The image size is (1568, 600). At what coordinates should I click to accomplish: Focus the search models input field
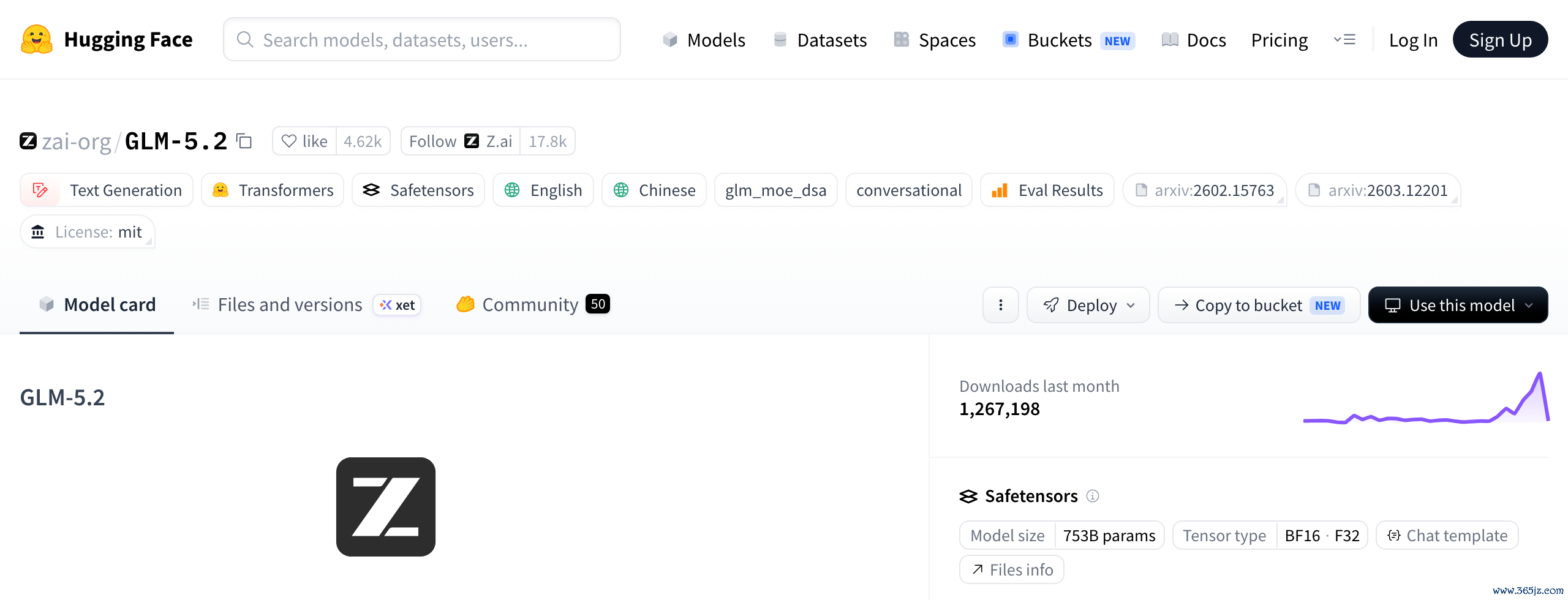[x=422, y=40]
